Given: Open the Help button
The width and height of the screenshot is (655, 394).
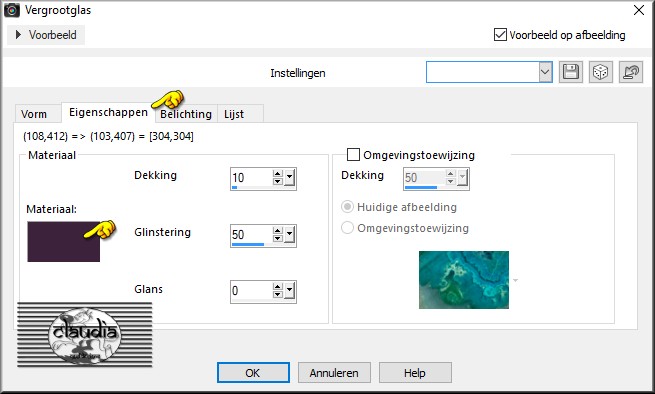Looking at the screenshot, I should click(415, 373).
